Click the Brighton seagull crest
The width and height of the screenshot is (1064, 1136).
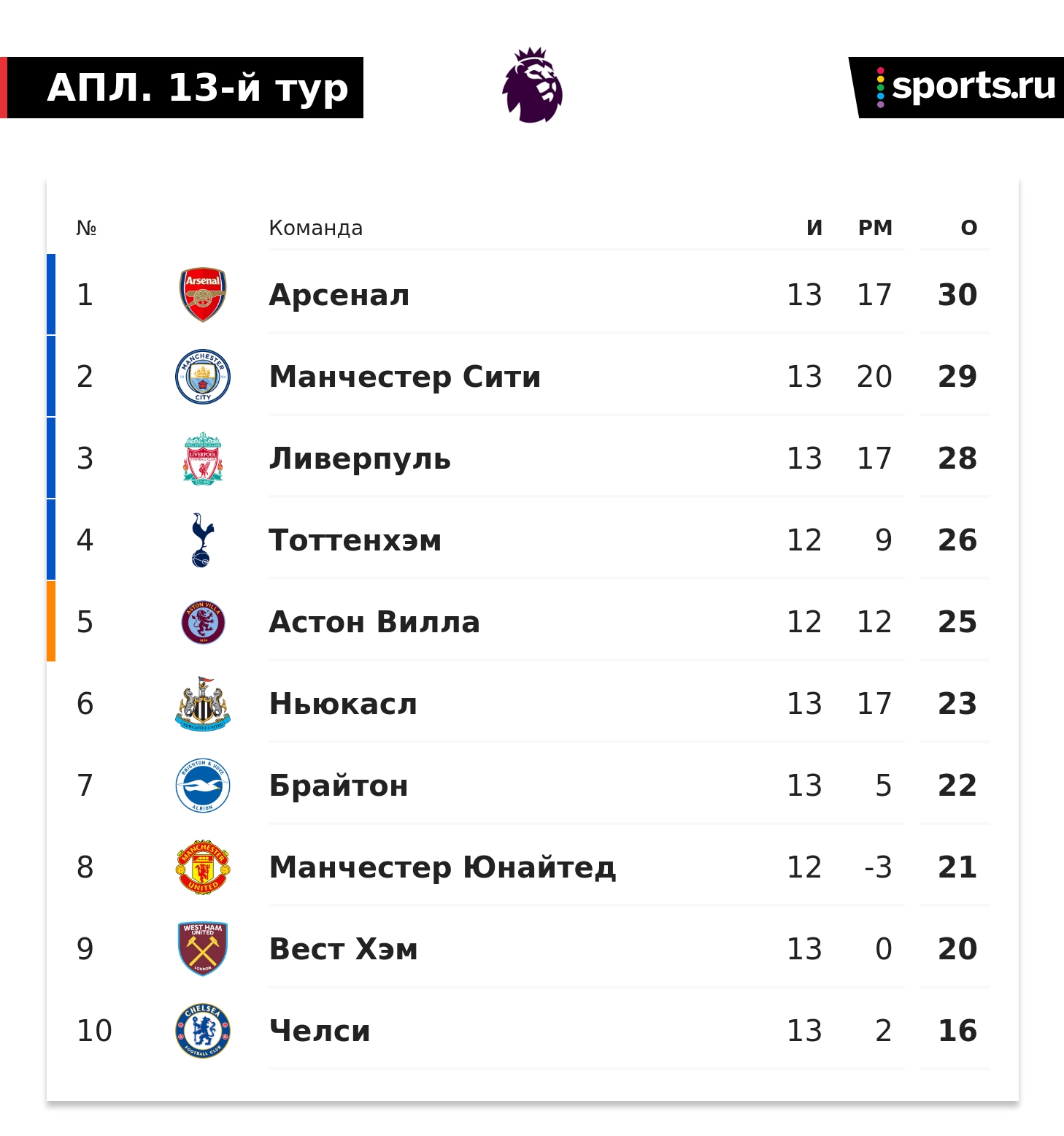203,786
